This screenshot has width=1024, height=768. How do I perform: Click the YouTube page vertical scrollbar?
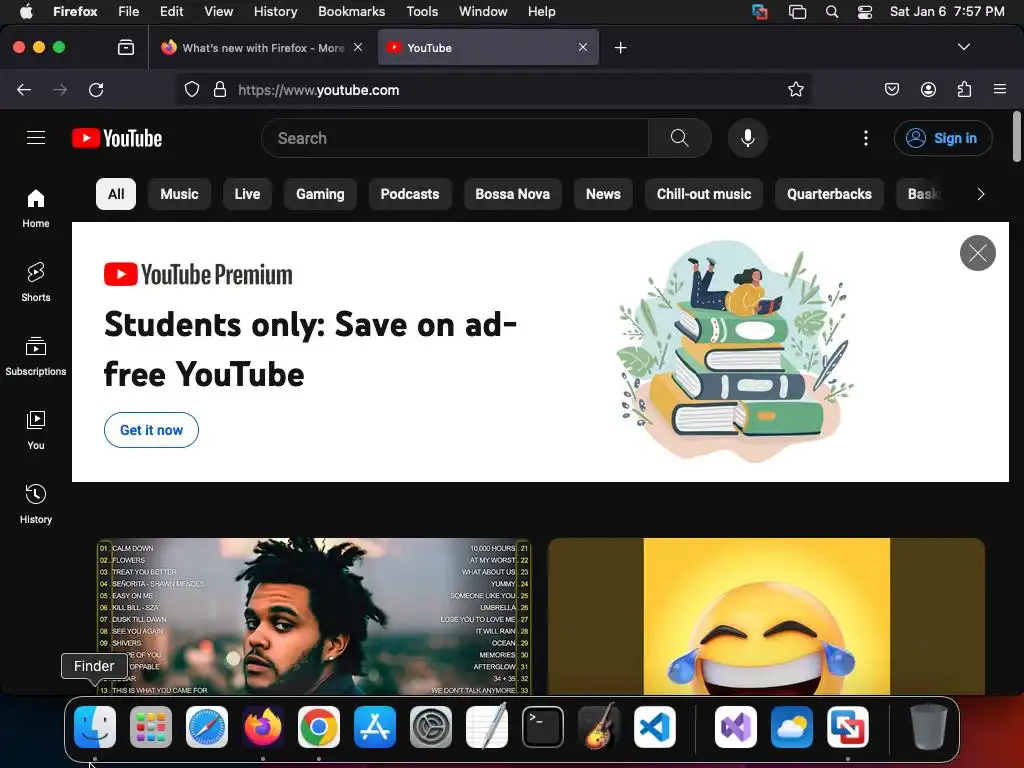point(1016,137)
